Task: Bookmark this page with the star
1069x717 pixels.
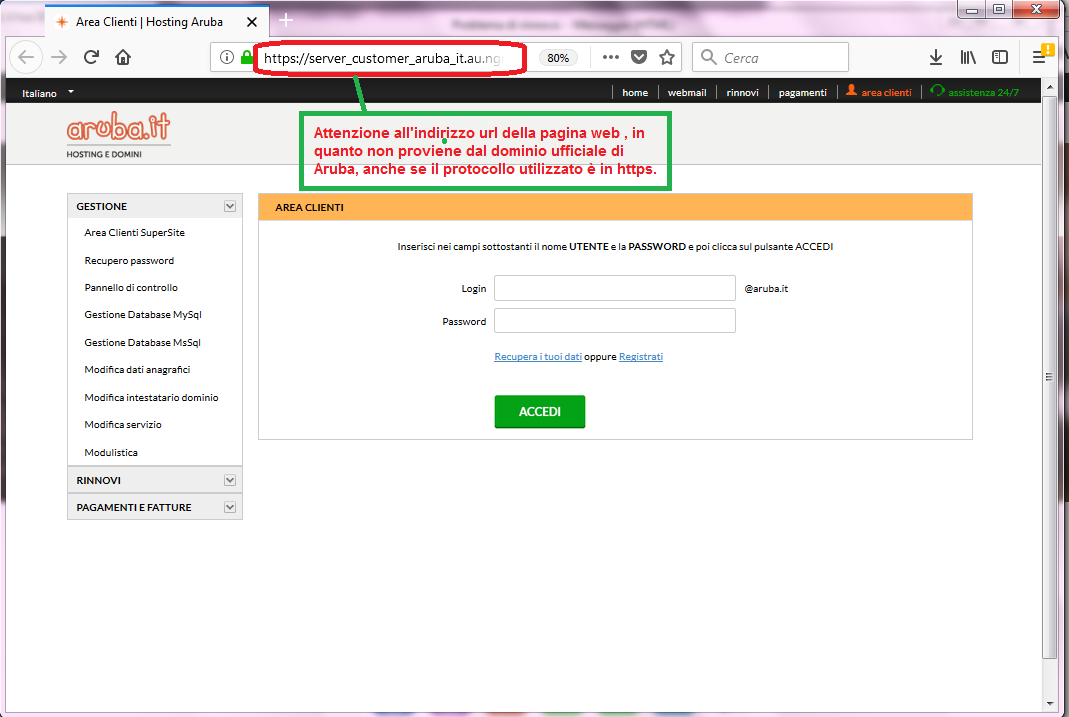Action: [667, 57]
